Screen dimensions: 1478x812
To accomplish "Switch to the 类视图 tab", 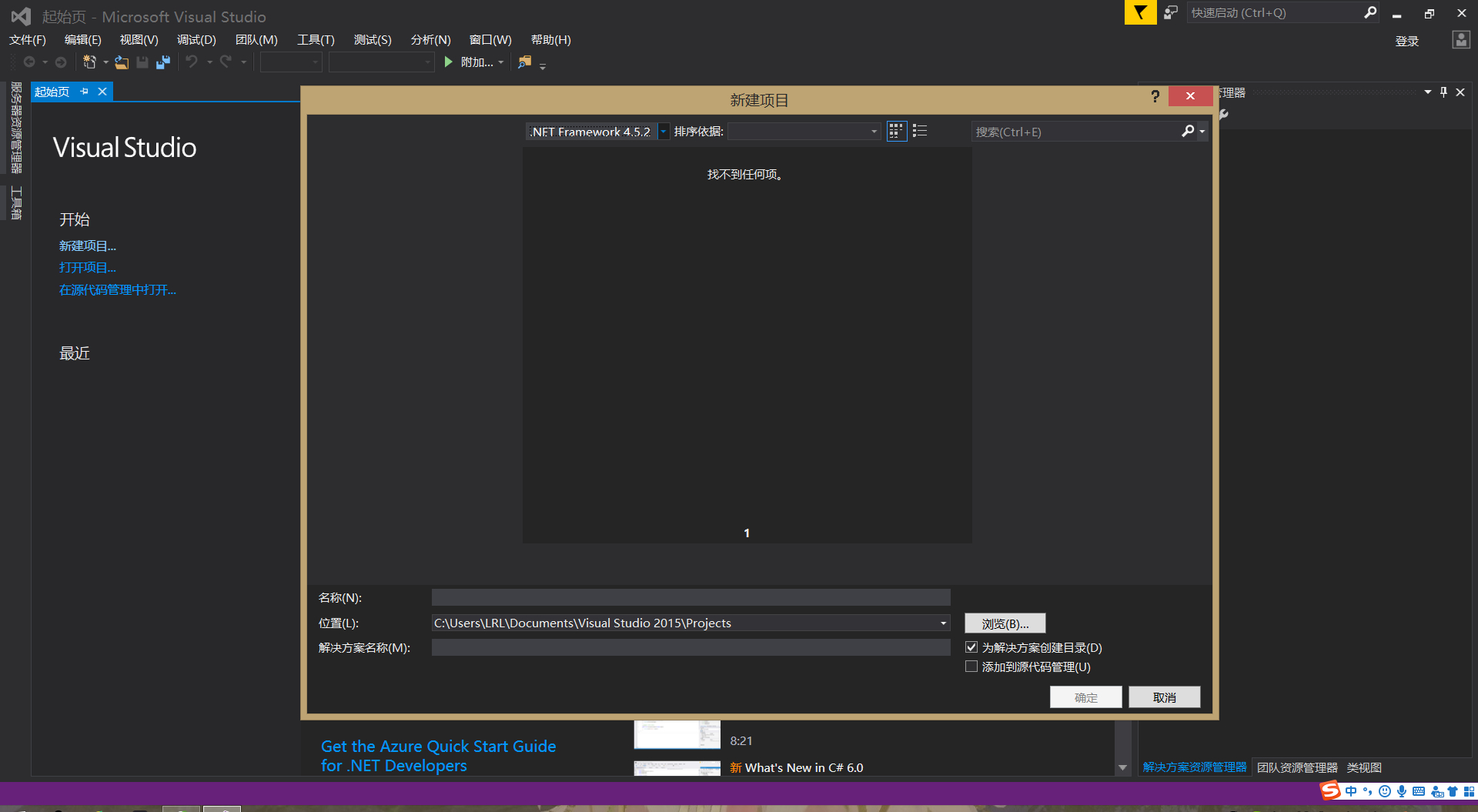I will [1364, 767].
